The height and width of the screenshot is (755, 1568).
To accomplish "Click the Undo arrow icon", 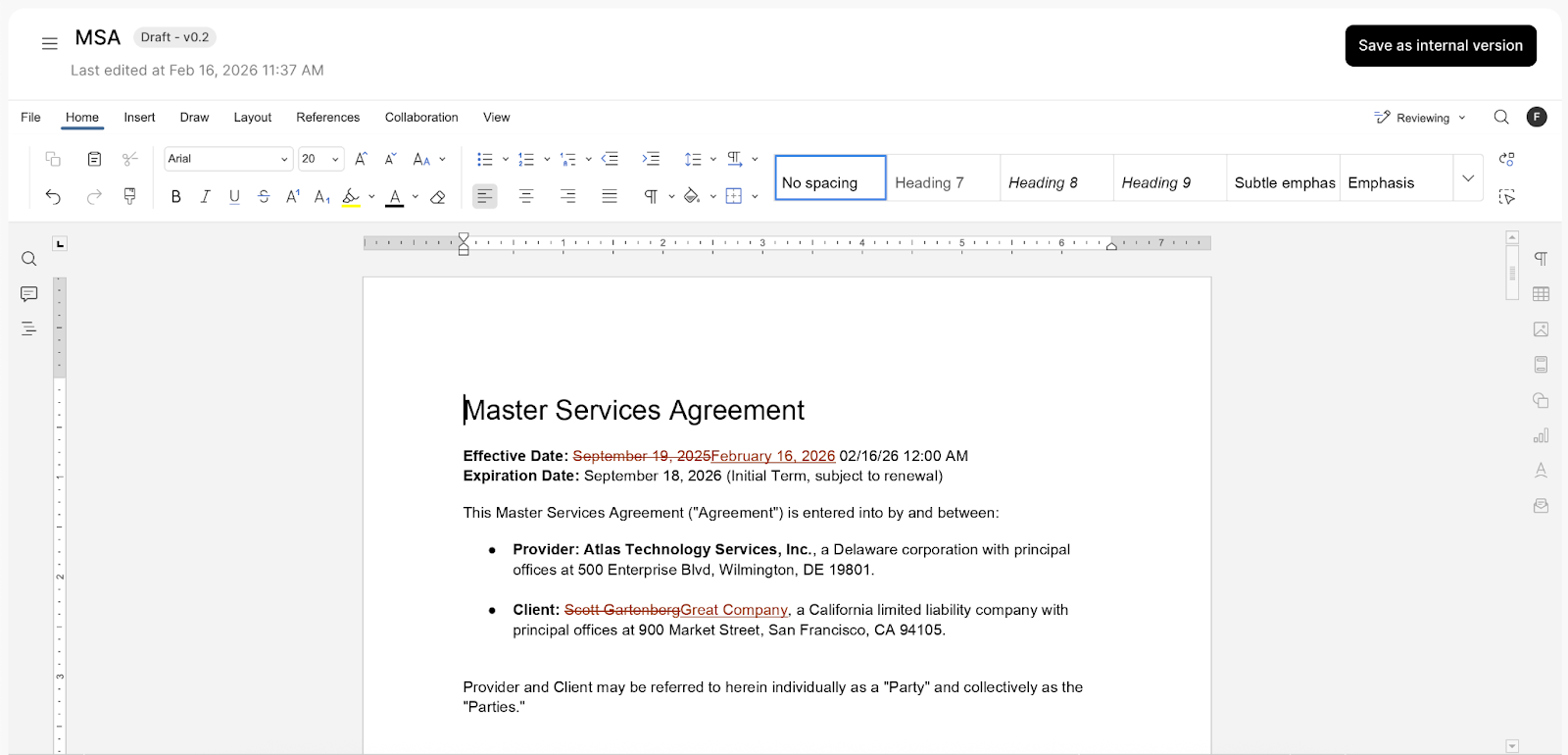I will tap(53, 197).
